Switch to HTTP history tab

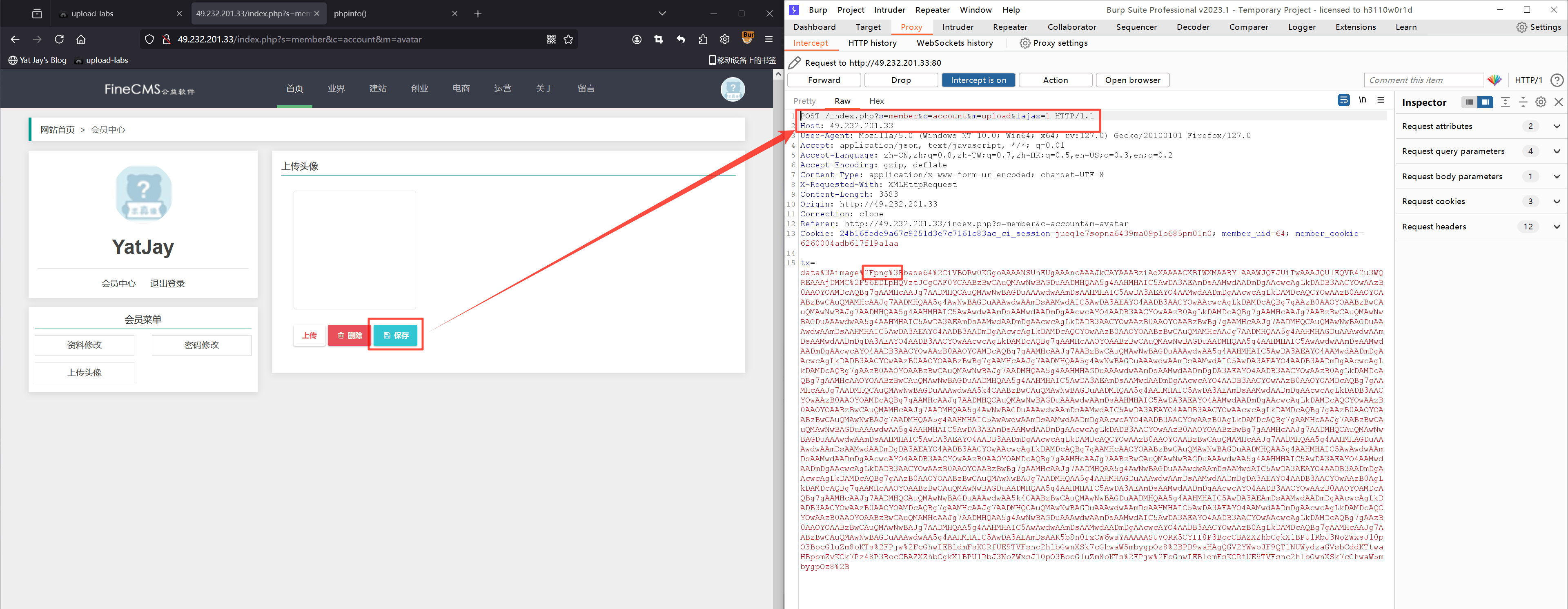[872, 42]
